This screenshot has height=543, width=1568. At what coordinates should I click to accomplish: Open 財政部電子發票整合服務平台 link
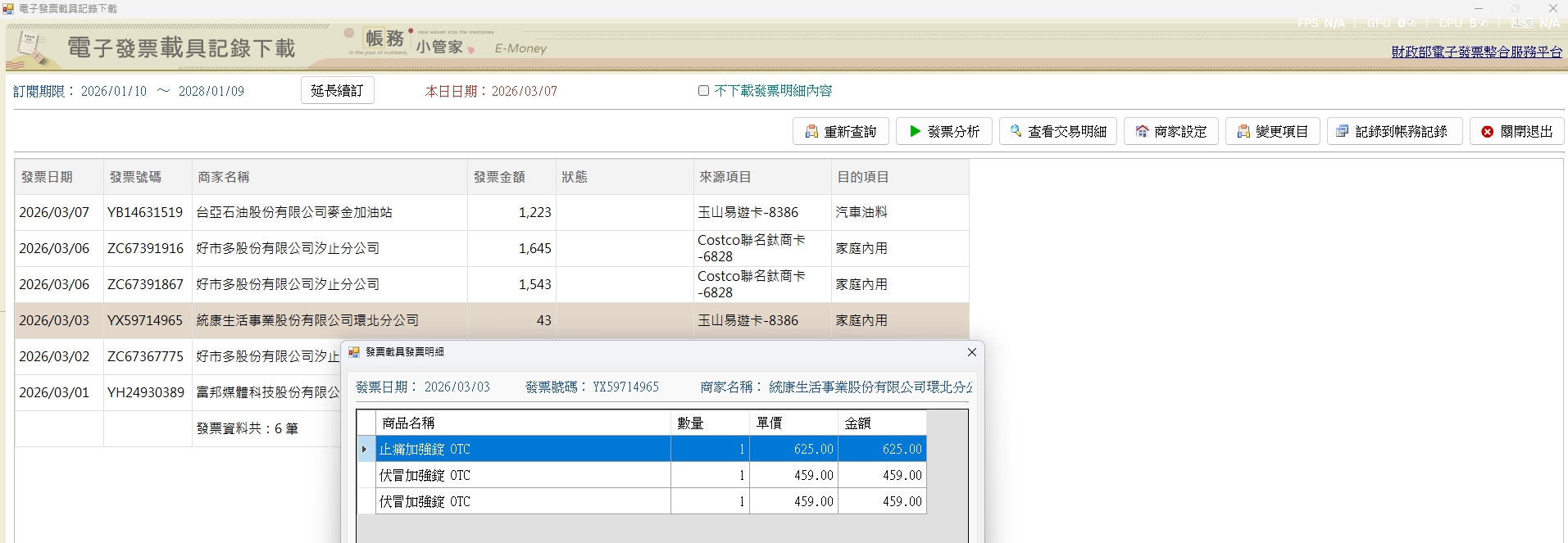point(1476,52)
